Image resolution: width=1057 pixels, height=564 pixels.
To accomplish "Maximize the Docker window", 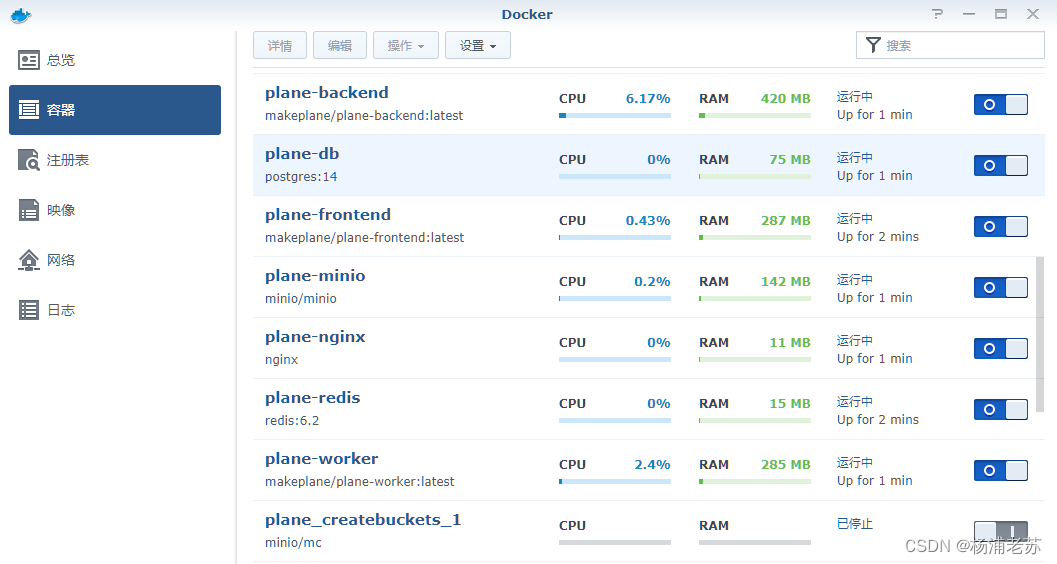I will click(1001, 13).
